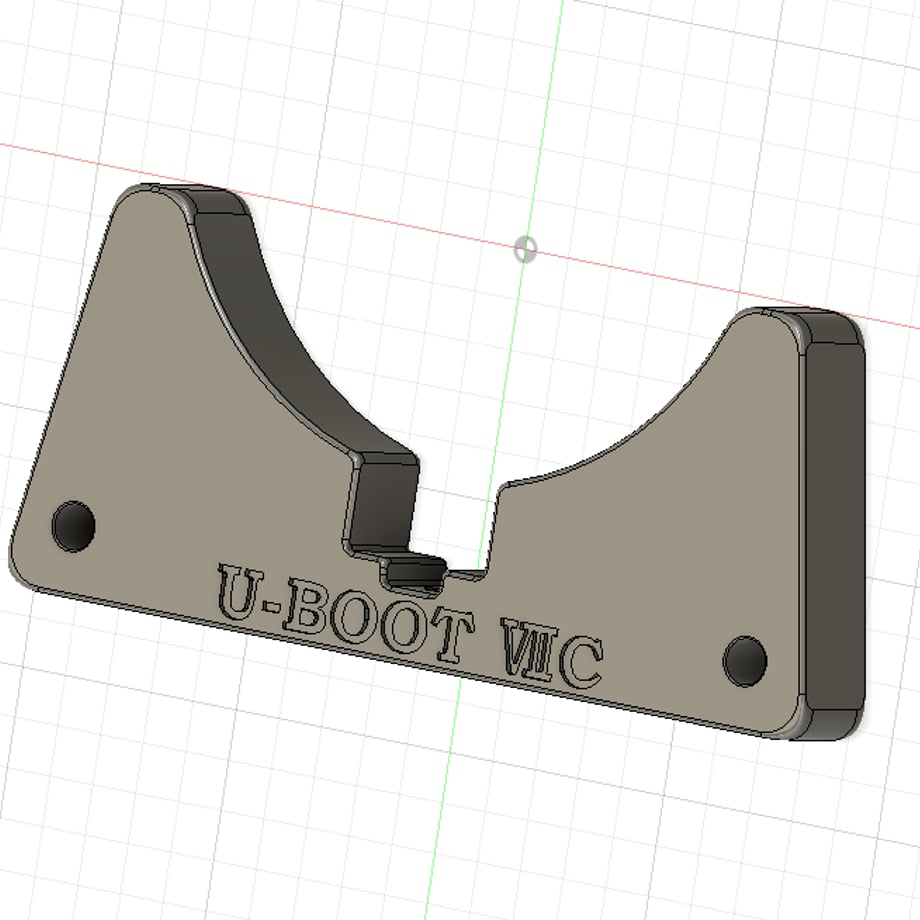
Task: Click the embossed 'U-BOOT VIIC' text
Action: coord(410,627)
